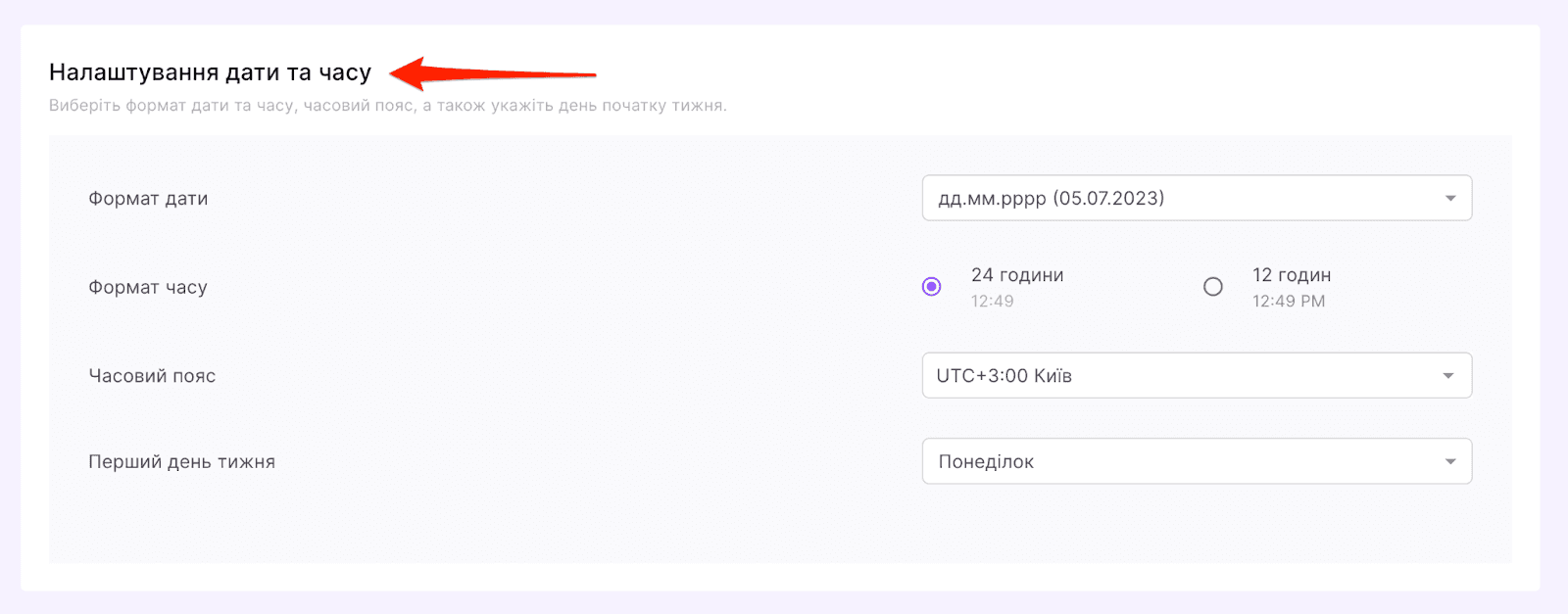Viewport: 1568px width, 614px height.
Task: Click the Часовий пояс label
Action: pos(152,376)
